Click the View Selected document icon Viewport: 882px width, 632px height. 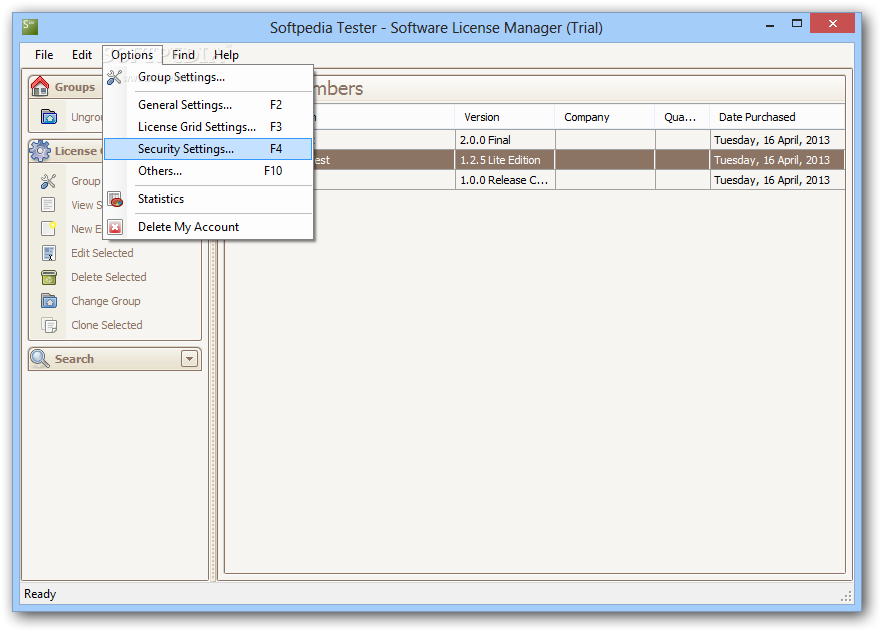click(x=48, y=205)
